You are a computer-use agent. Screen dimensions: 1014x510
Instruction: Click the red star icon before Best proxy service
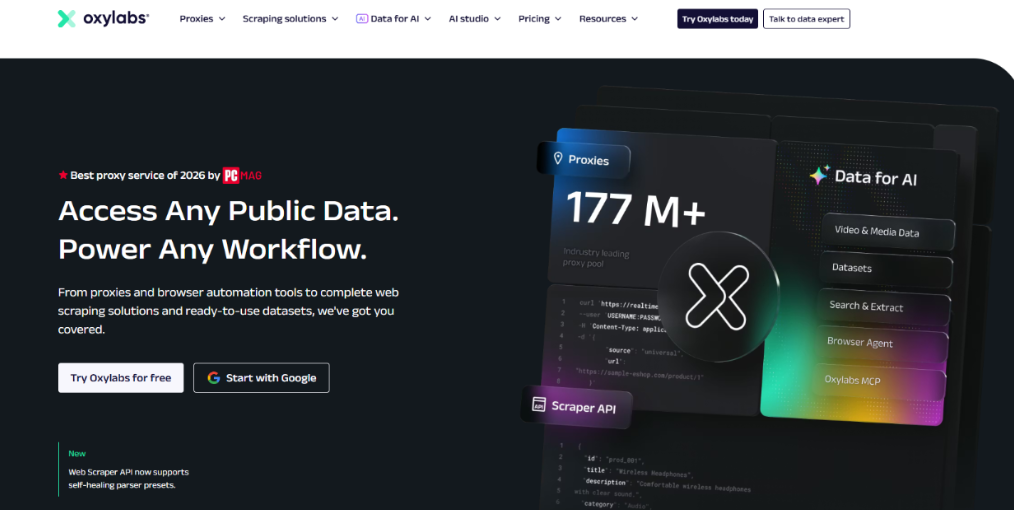[x=63, y=175]
